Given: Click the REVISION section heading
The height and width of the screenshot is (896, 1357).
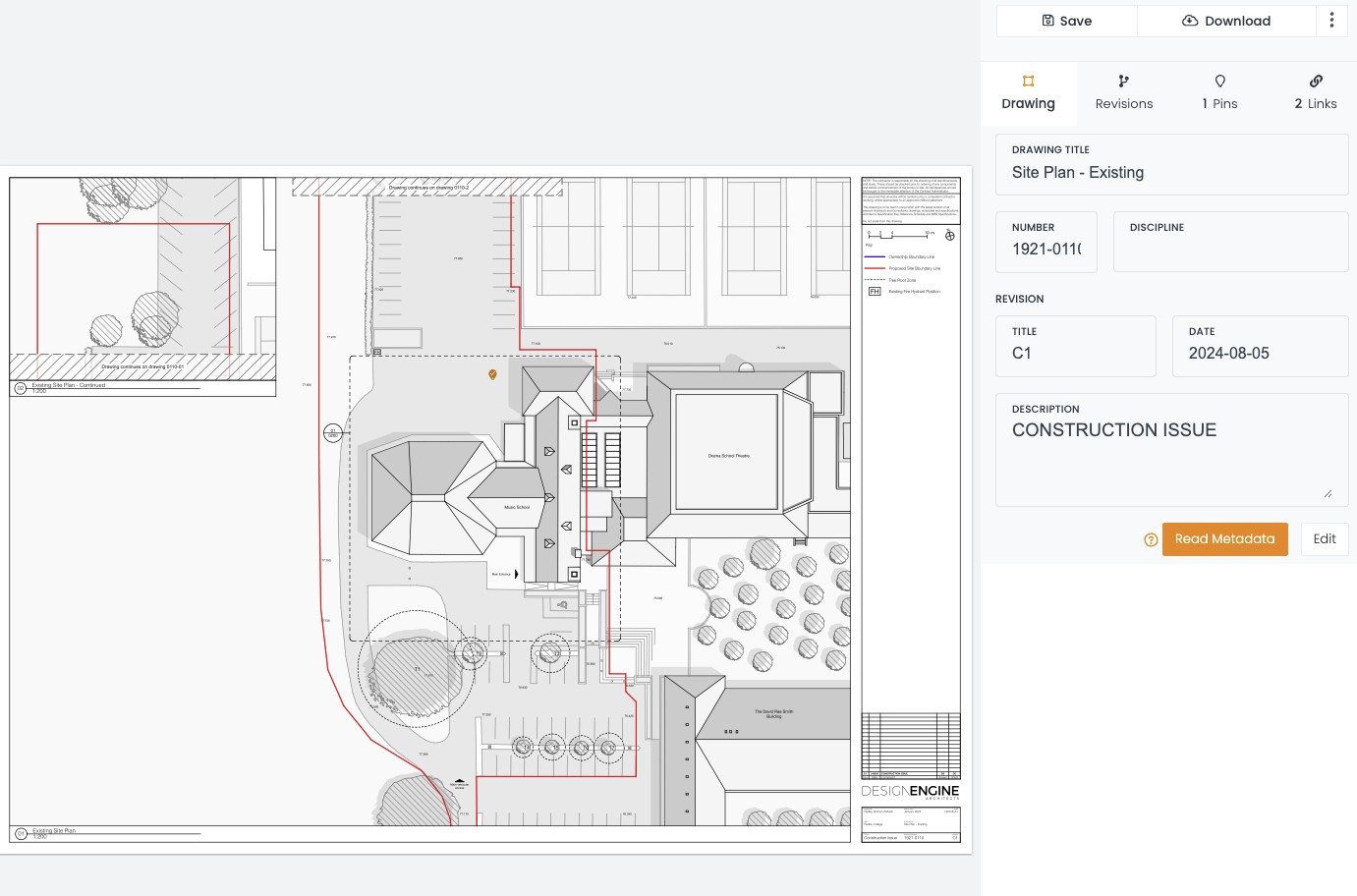Looking at the screenshot, I should coord(1019,299).
